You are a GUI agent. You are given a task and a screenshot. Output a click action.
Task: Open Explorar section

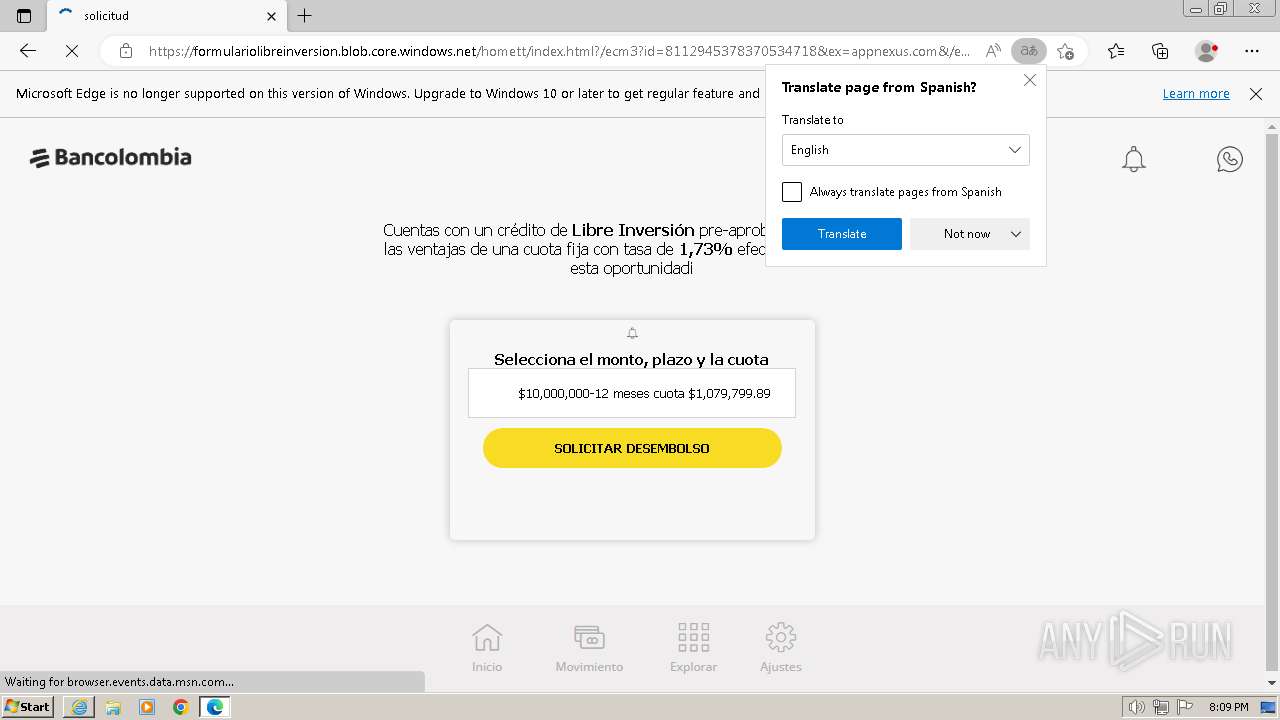click(x=693, y=647)
